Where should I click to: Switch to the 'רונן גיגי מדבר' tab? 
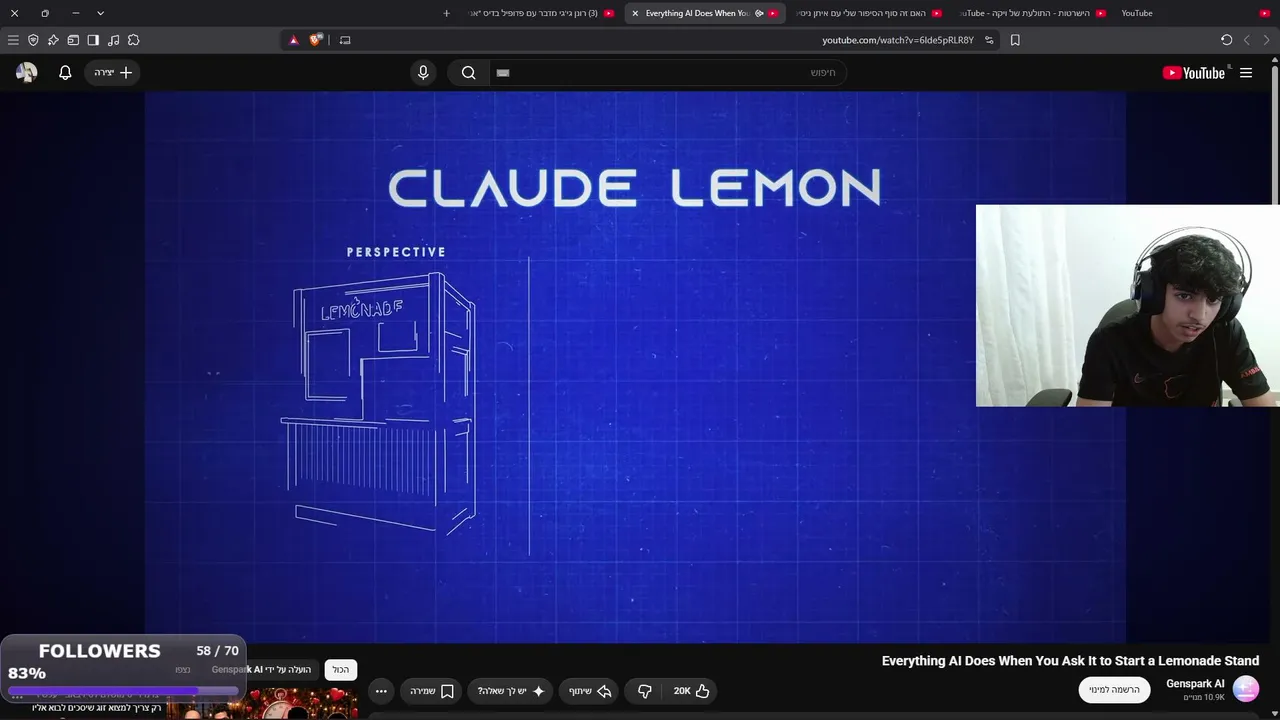coord(541,13)
